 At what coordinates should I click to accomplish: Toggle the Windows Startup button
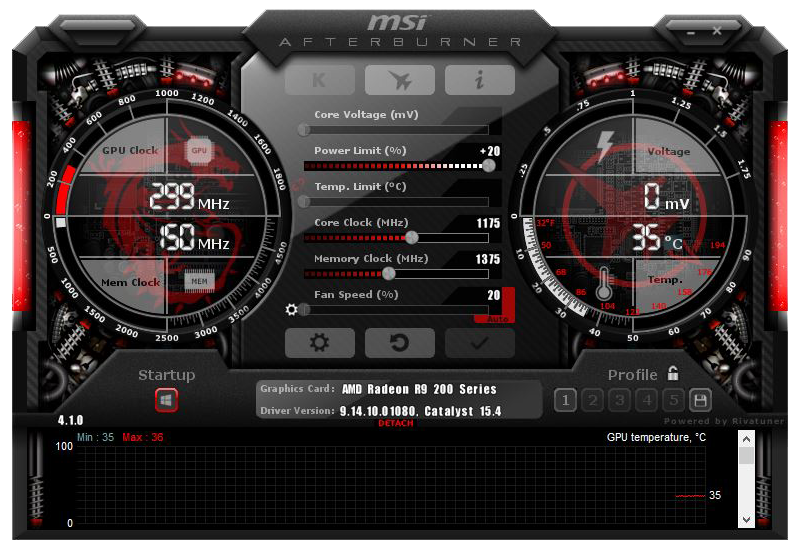tap(166, 400)
